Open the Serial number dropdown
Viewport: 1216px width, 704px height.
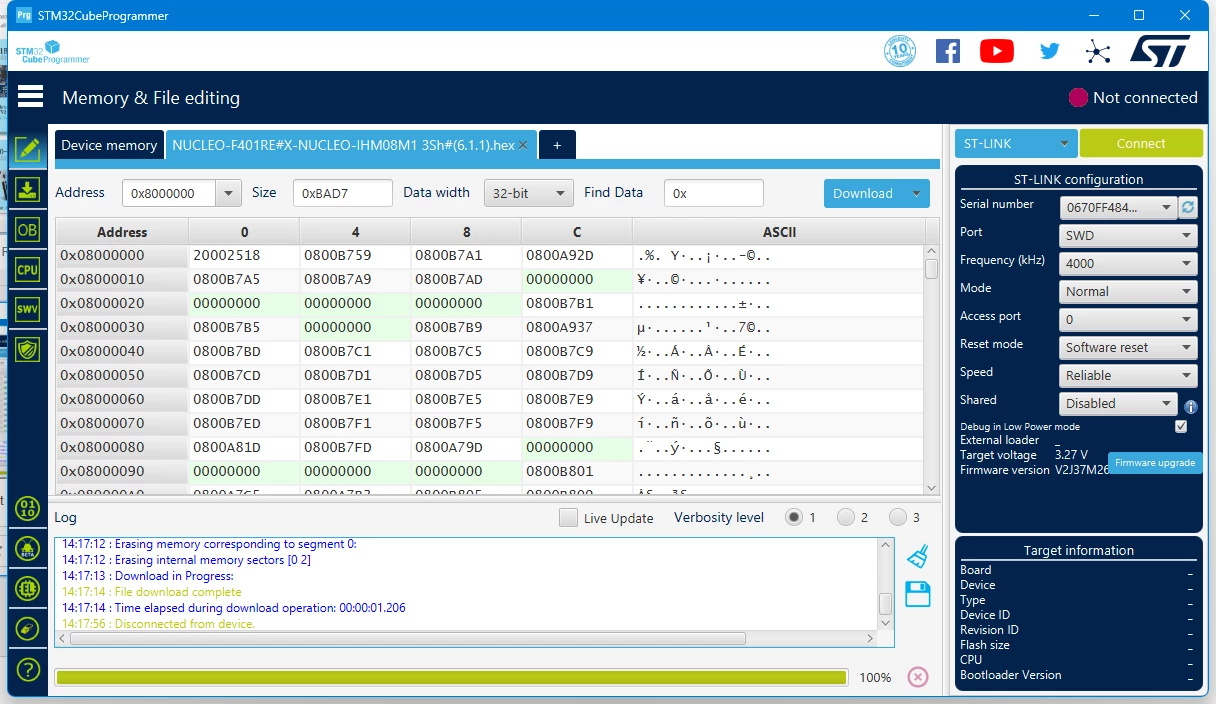pos(1119,207)
